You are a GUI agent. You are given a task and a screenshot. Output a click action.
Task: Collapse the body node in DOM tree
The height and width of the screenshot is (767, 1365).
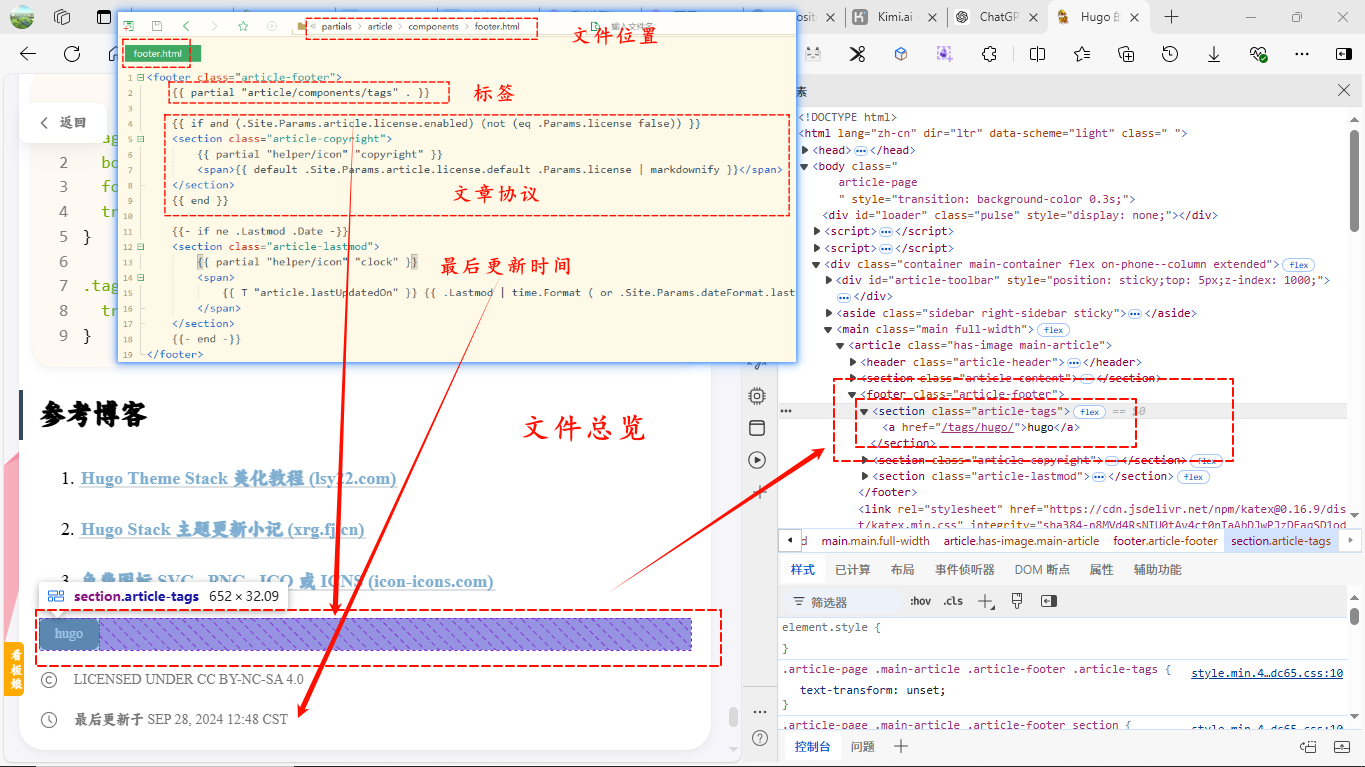805,167
